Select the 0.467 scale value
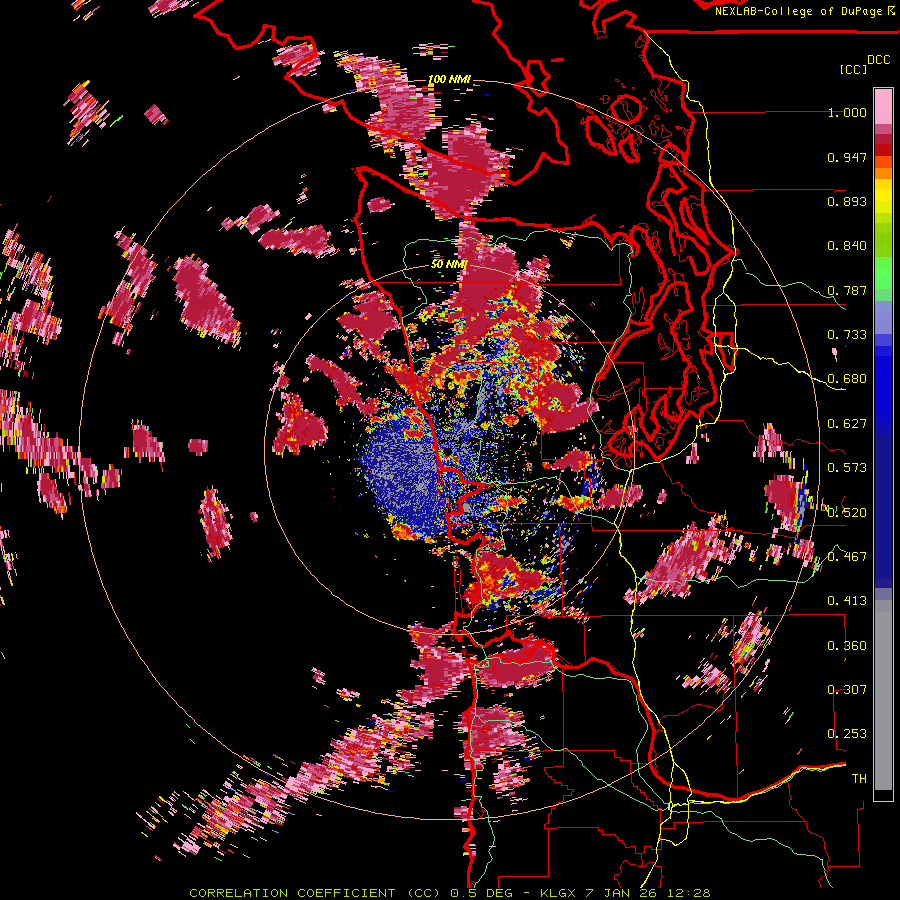Image resolution: width=900 pixels, height=900 pixels. (x=847, y=556)
